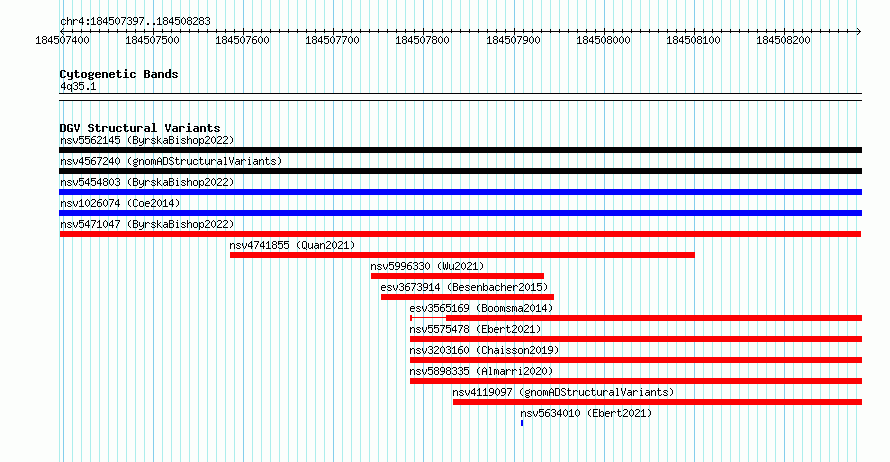The height and width of the screenshot is (462, 890).
Task: Select the 4q35.1 band label
Action: (x=78, y=87)
